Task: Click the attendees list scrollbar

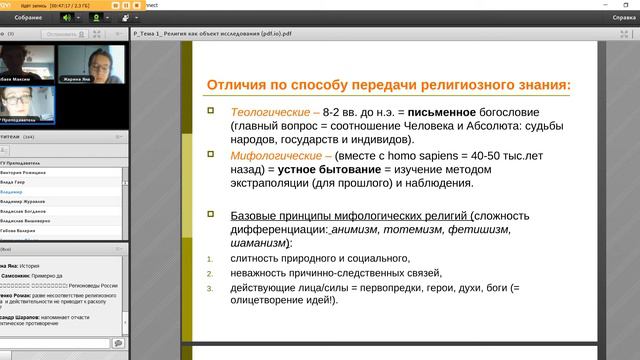Action: 125,203
